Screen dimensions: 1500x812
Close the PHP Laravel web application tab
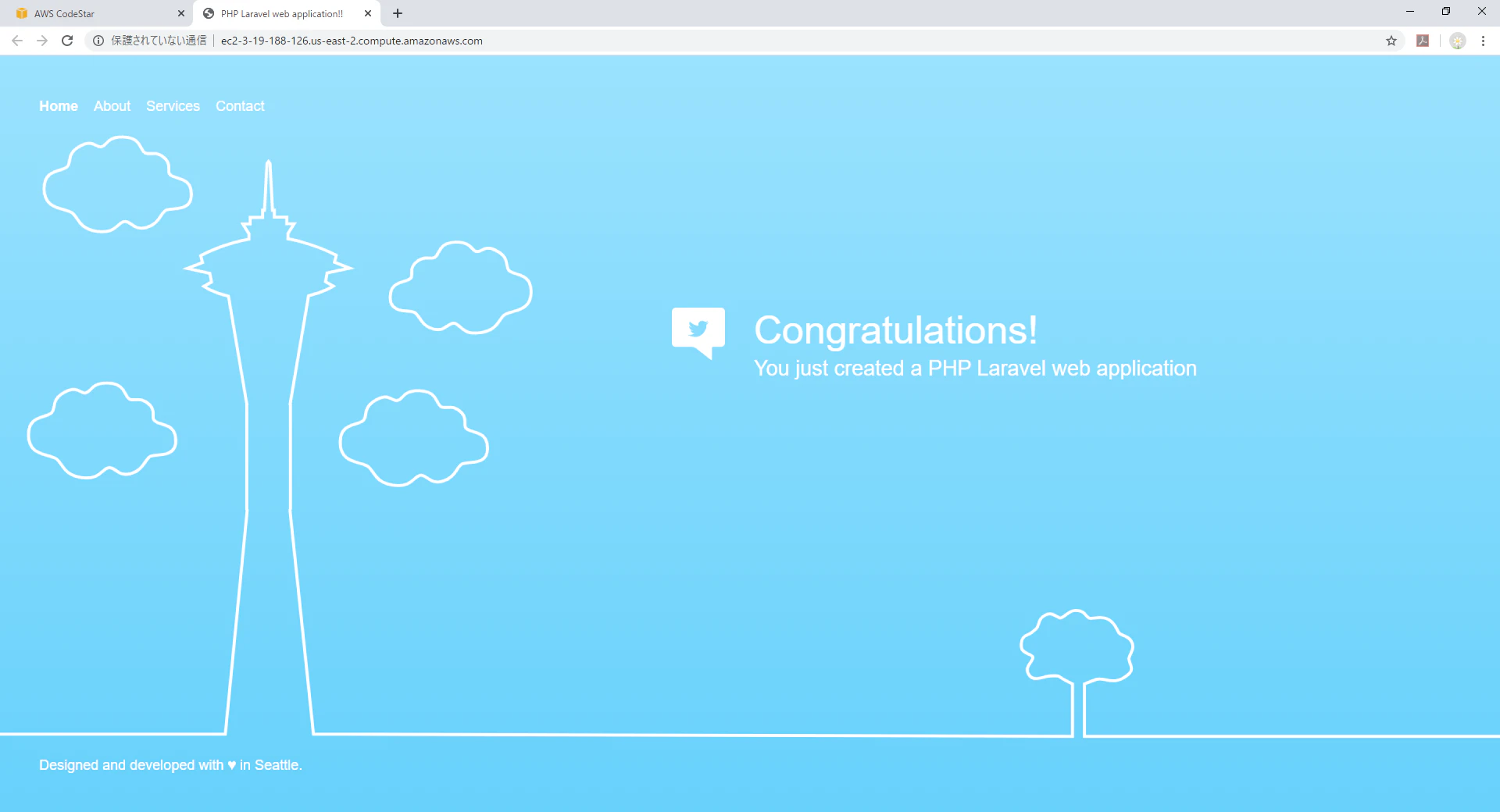click(x=368, y=13)
